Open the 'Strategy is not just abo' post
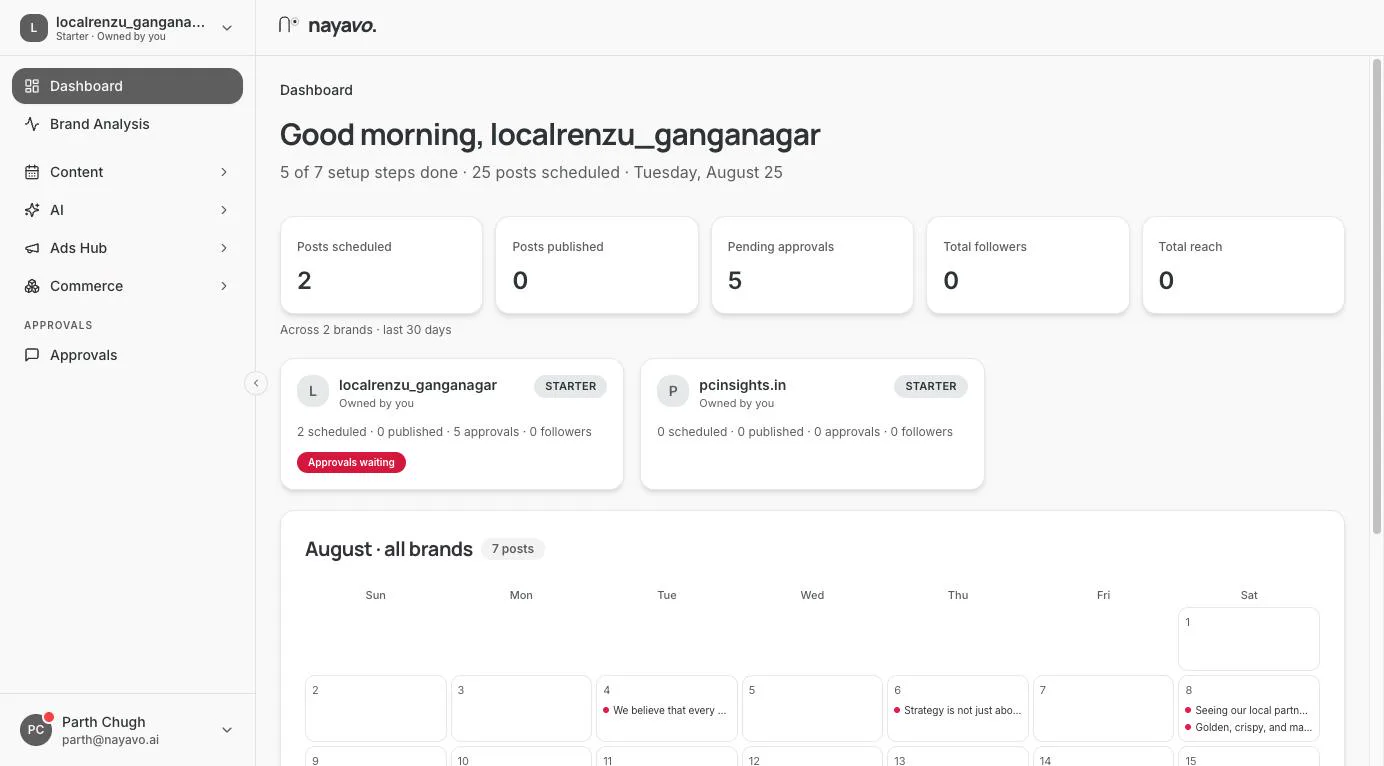Screen dimensions: 1384x766 [958, 710]
